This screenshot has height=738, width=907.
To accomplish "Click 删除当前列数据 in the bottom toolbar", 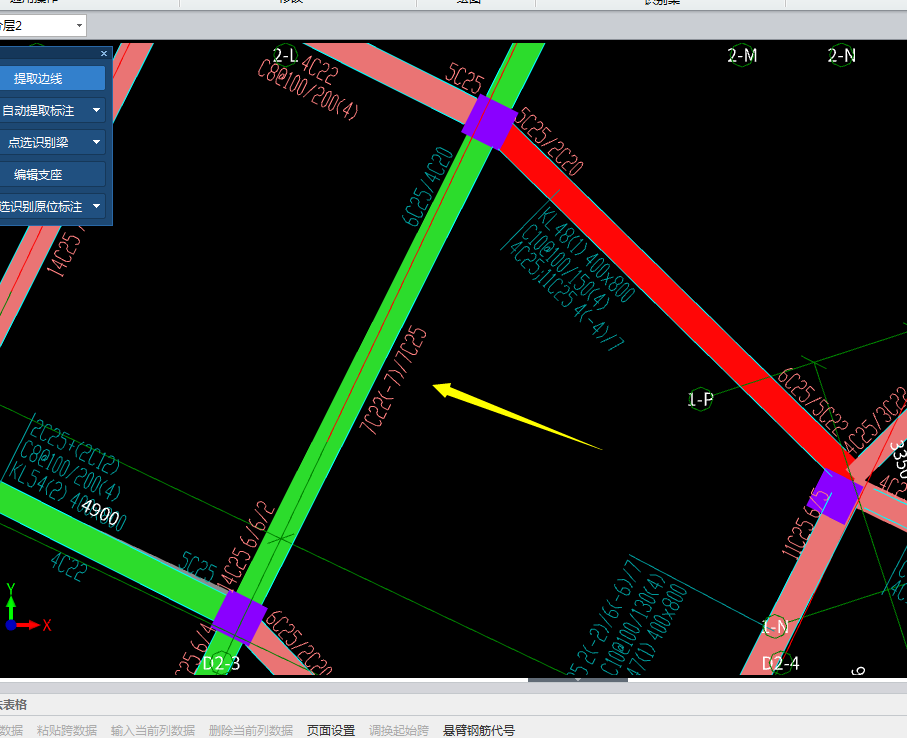I will [250, 730].
